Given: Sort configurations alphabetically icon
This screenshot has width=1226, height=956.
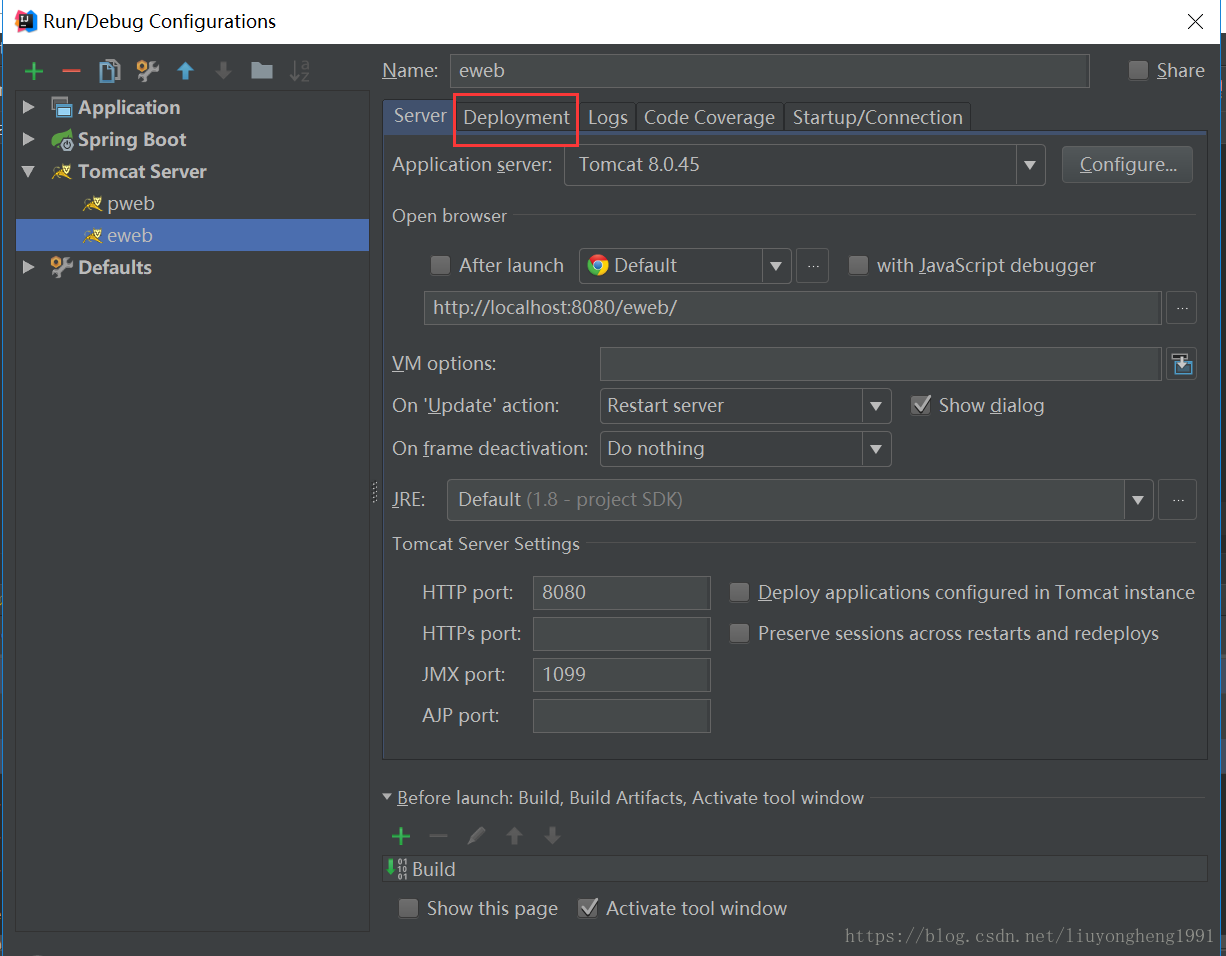Looking at the screenshot, I should [x=299, y=71].
